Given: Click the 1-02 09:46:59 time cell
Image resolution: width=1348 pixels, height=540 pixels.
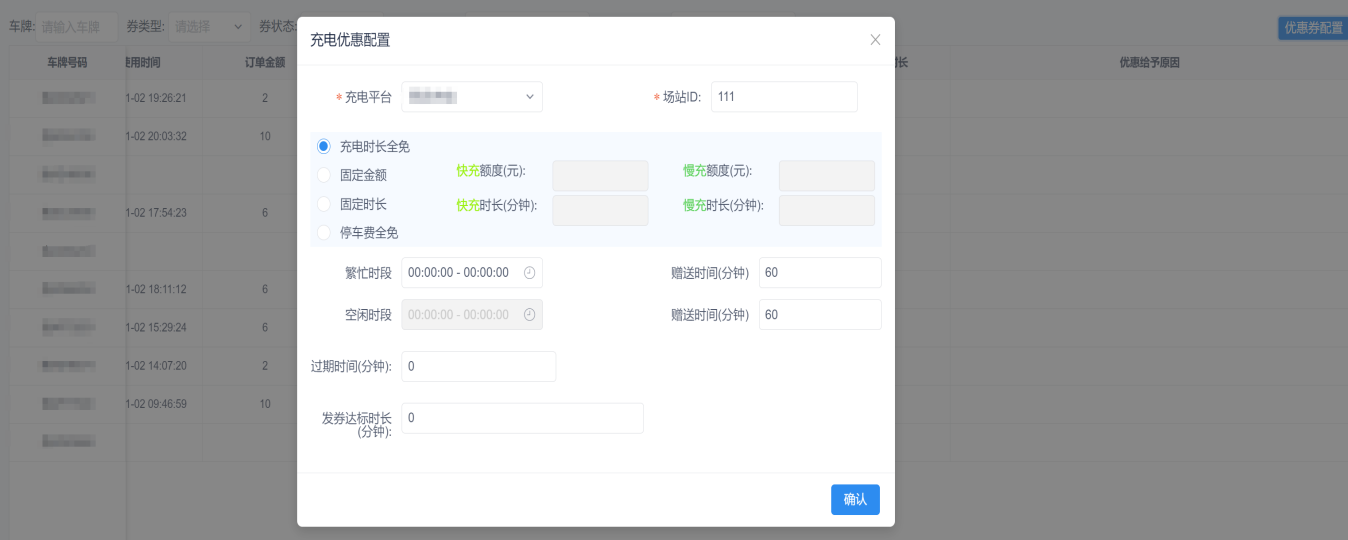Looking at the screenshot, I should point(157,404).
